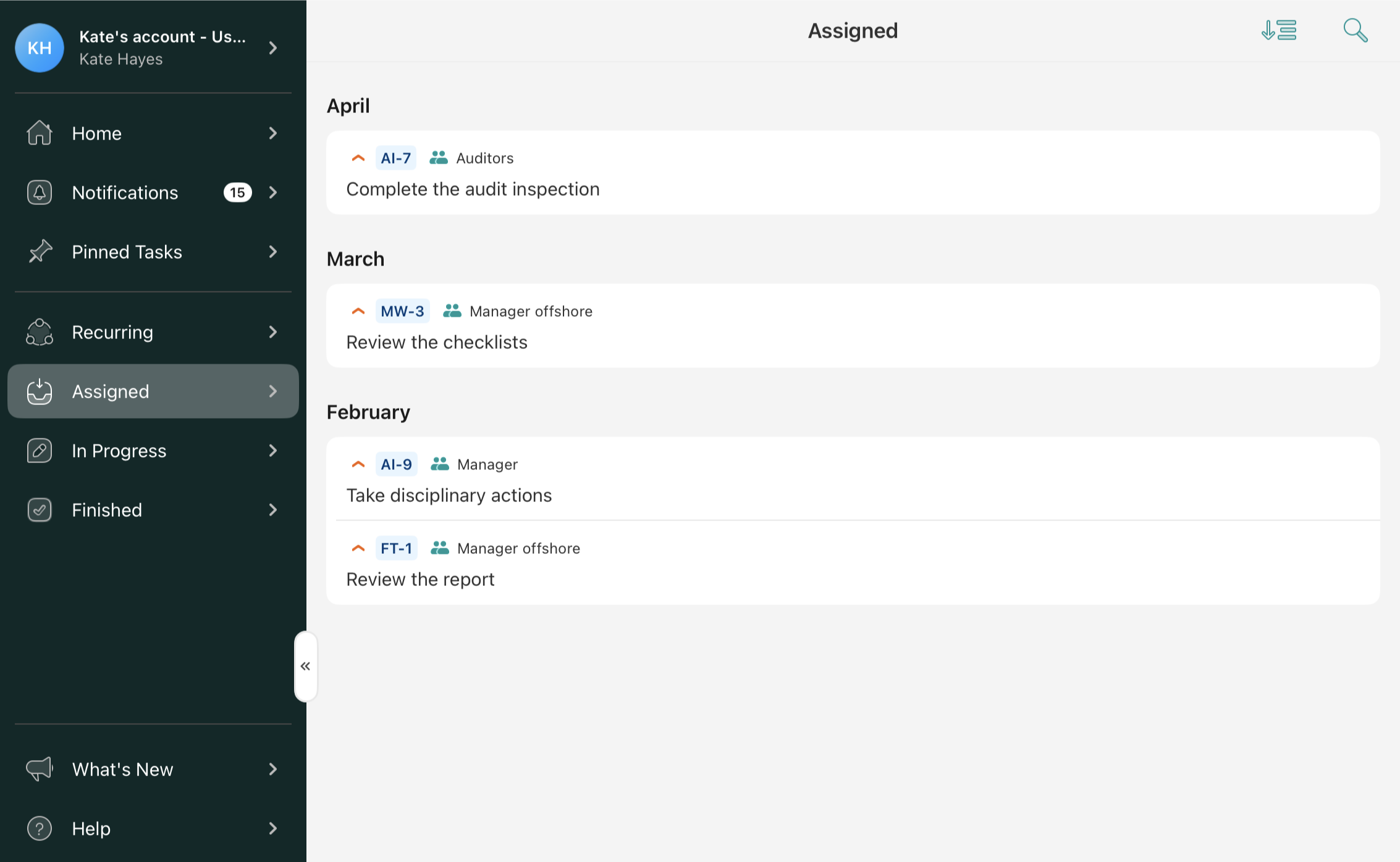Click the 15 notifications count badge

coord(237,193)
